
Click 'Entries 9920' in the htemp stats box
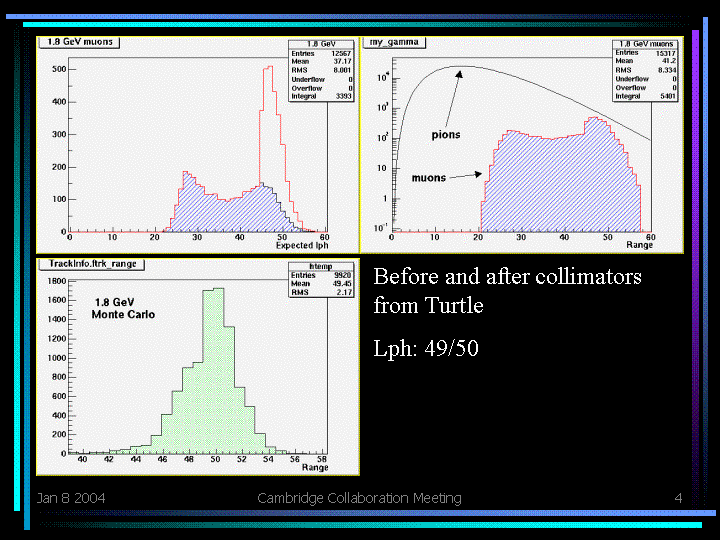pos(321,276)
